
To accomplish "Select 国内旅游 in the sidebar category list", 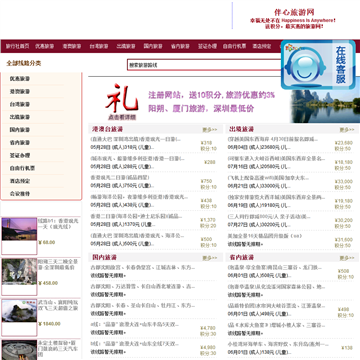I will click(x=20, y=130).
